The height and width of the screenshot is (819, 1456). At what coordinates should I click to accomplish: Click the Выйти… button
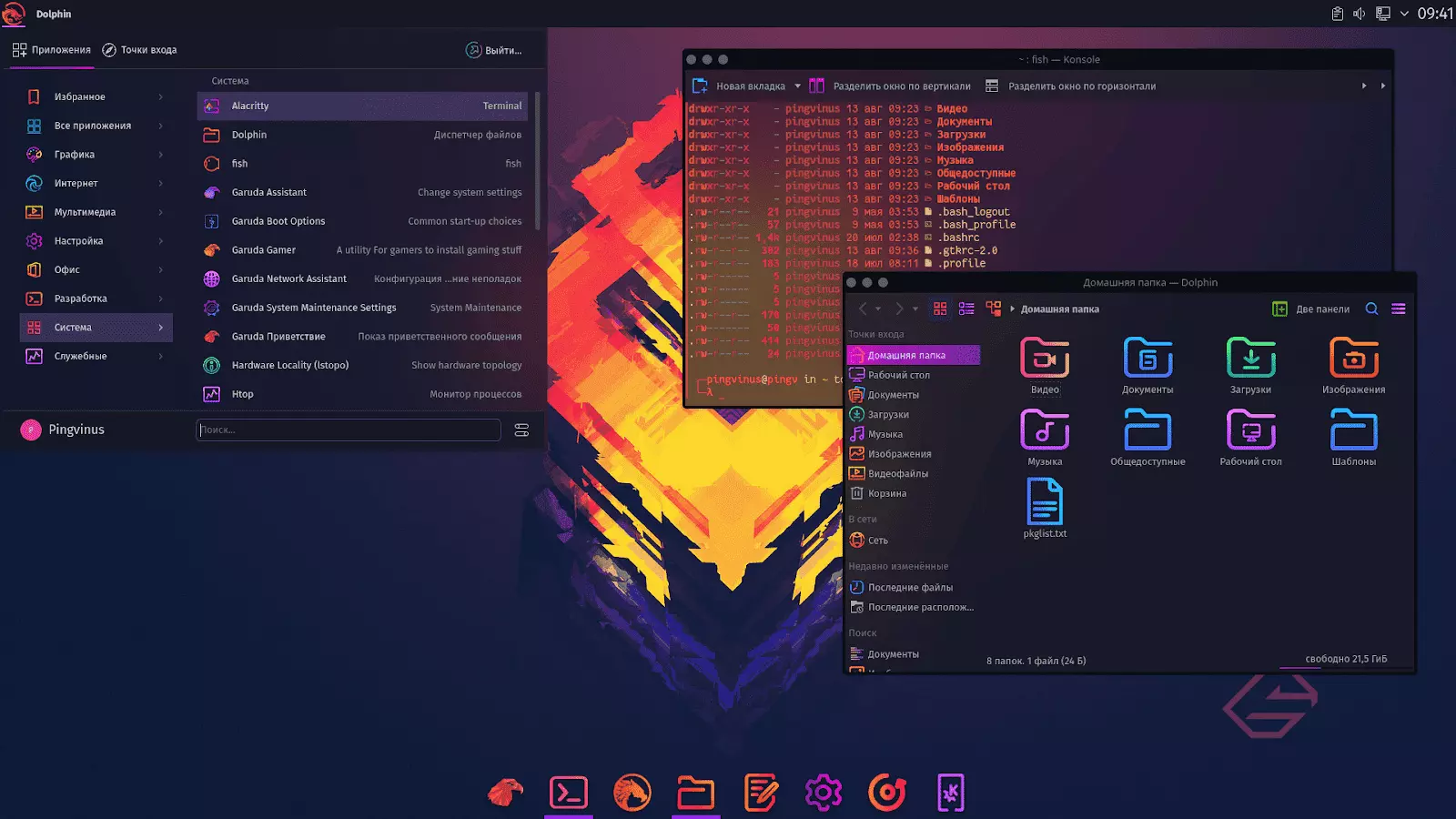(x=495, y=50)
